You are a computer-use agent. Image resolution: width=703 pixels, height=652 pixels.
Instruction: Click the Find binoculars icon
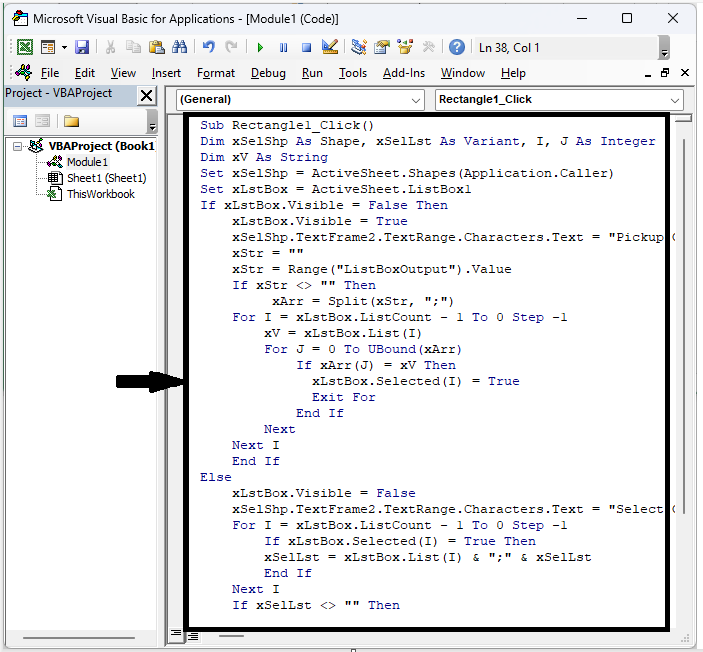tap(180, 47)
